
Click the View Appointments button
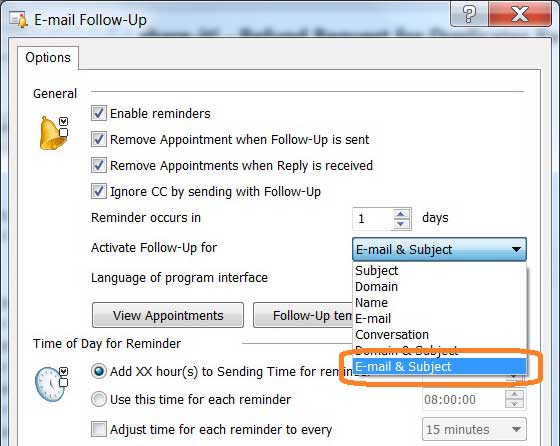168,315
